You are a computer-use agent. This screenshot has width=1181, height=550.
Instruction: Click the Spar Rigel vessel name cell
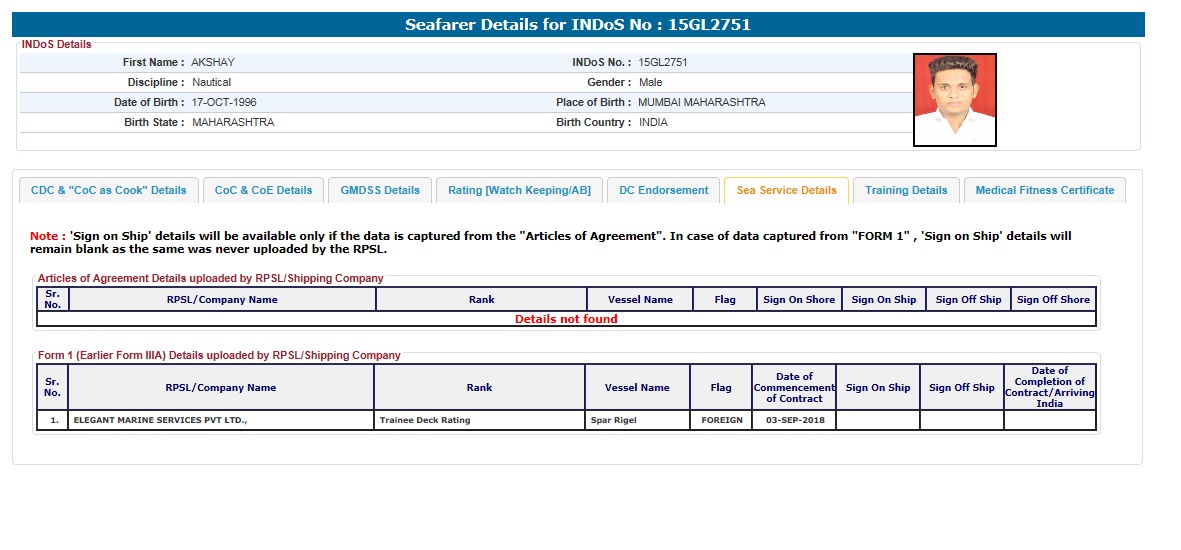pyautogui.click(x=614, y=420)
